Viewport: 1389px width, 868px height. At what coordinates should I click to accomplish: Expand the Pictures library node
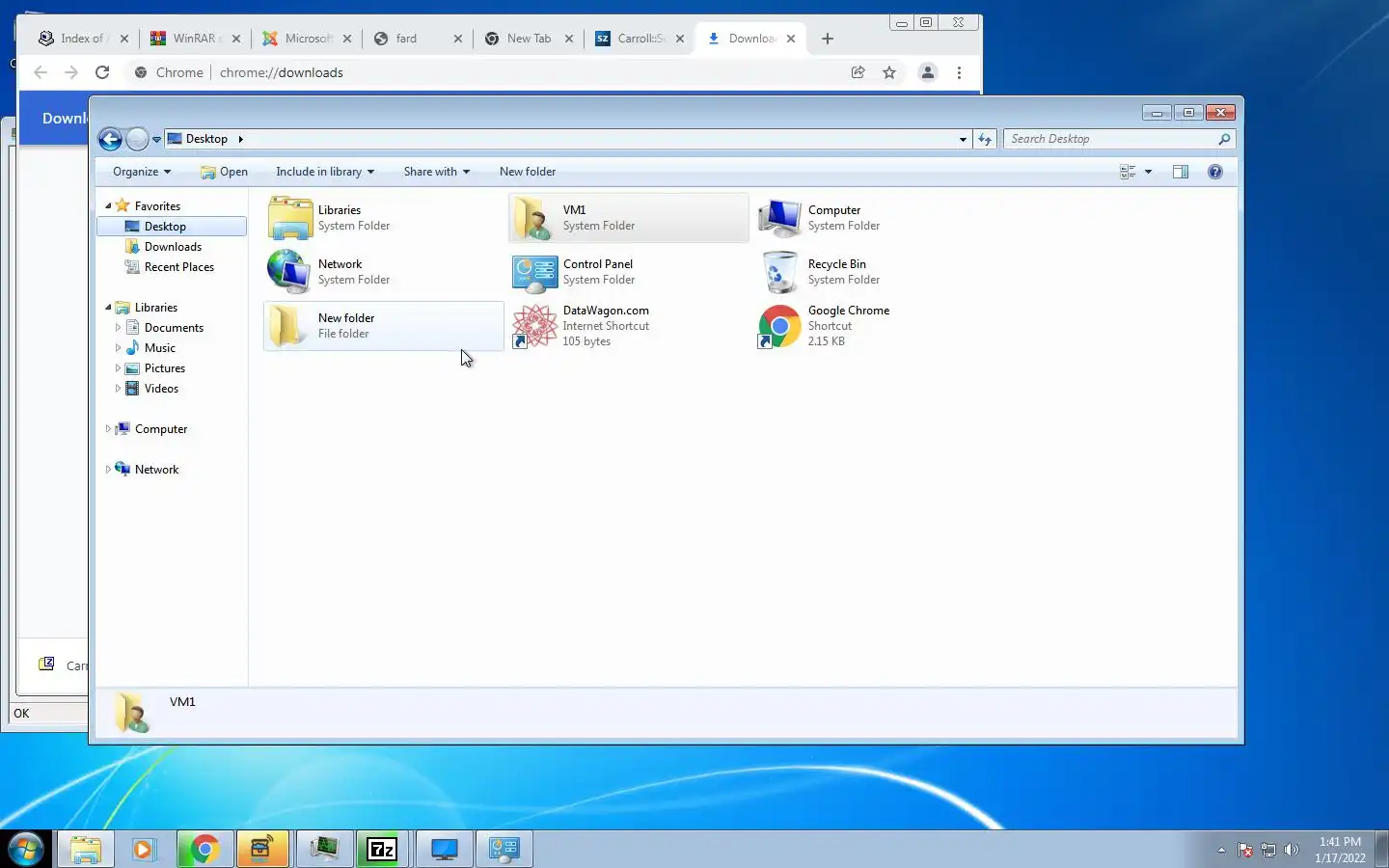pos(118,367)
